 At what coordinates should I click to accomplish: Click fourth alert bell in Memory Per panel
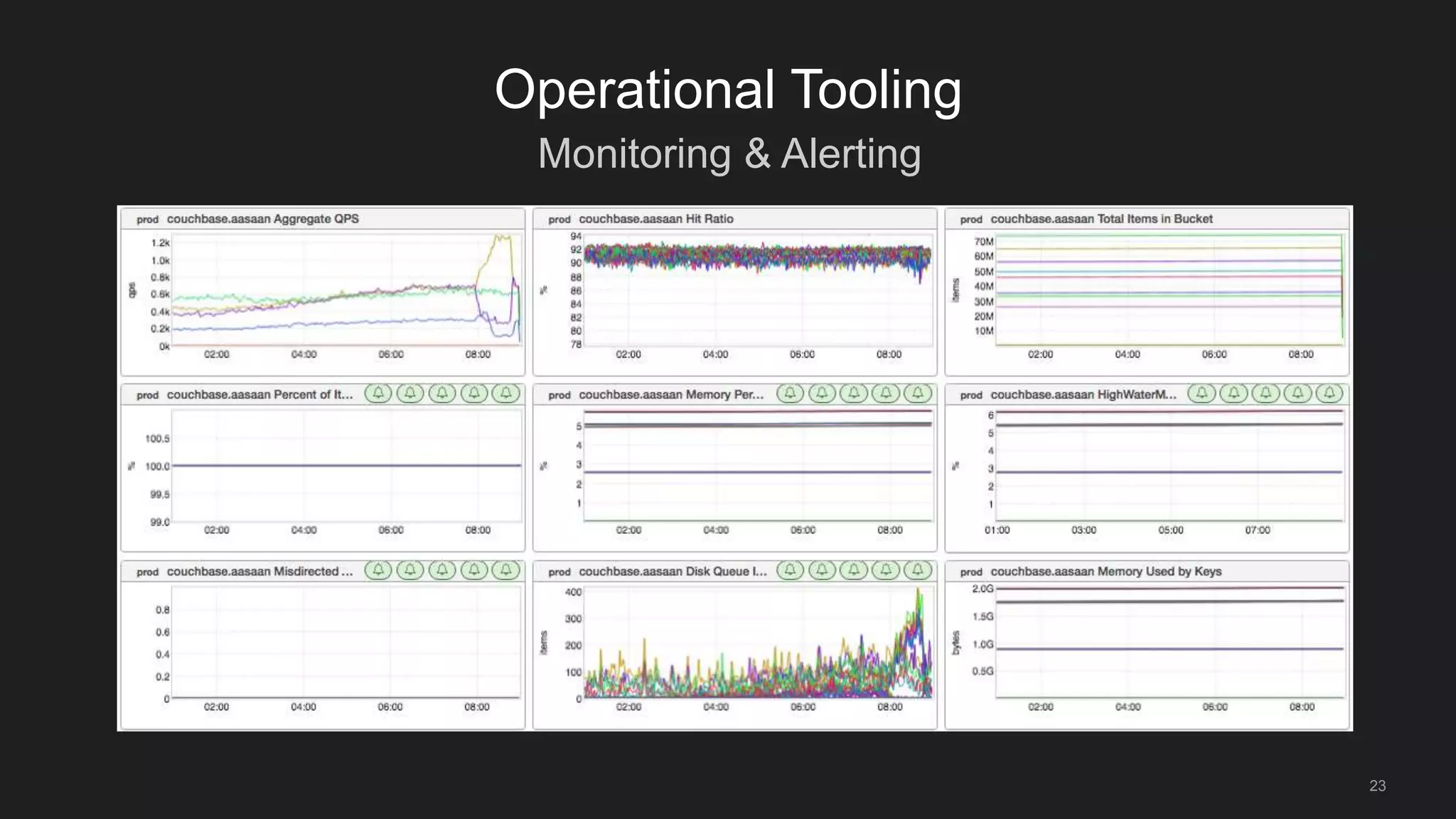886,393
